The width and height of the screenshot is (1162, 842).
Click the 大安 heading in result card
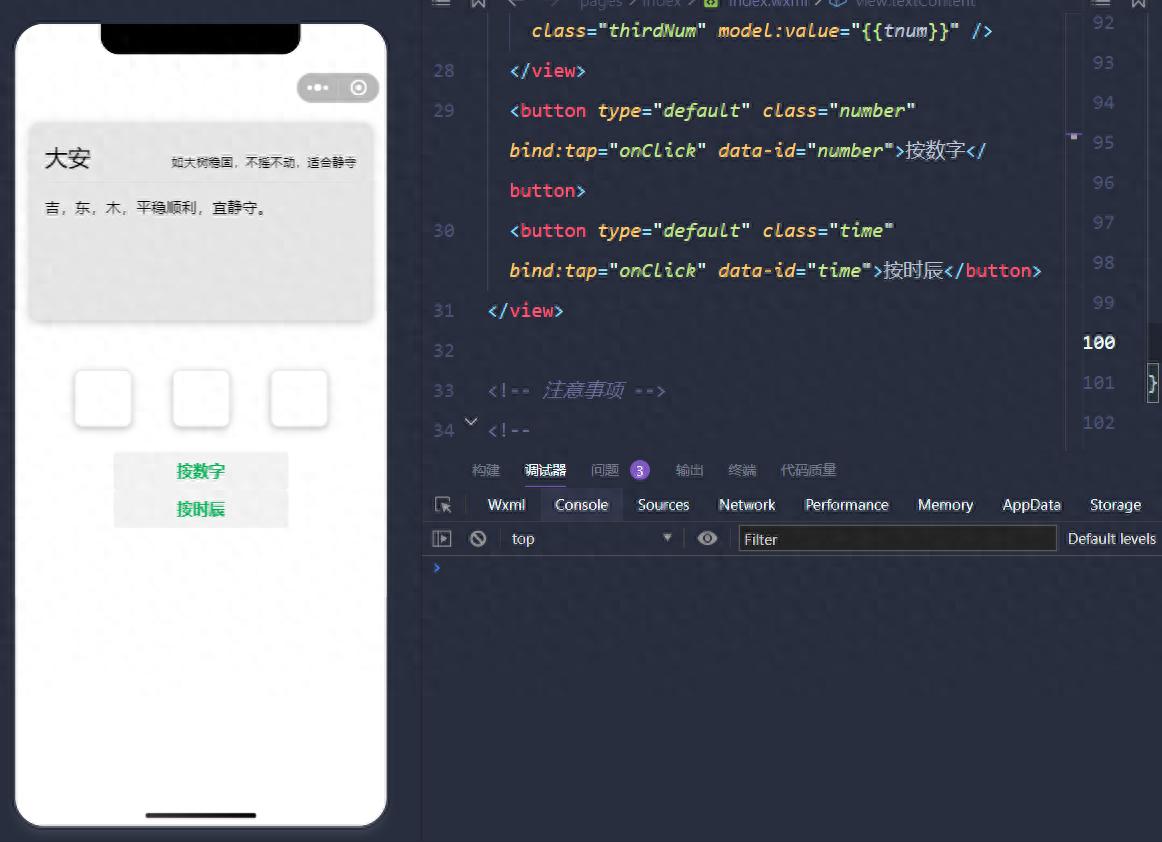pos(67,158)
